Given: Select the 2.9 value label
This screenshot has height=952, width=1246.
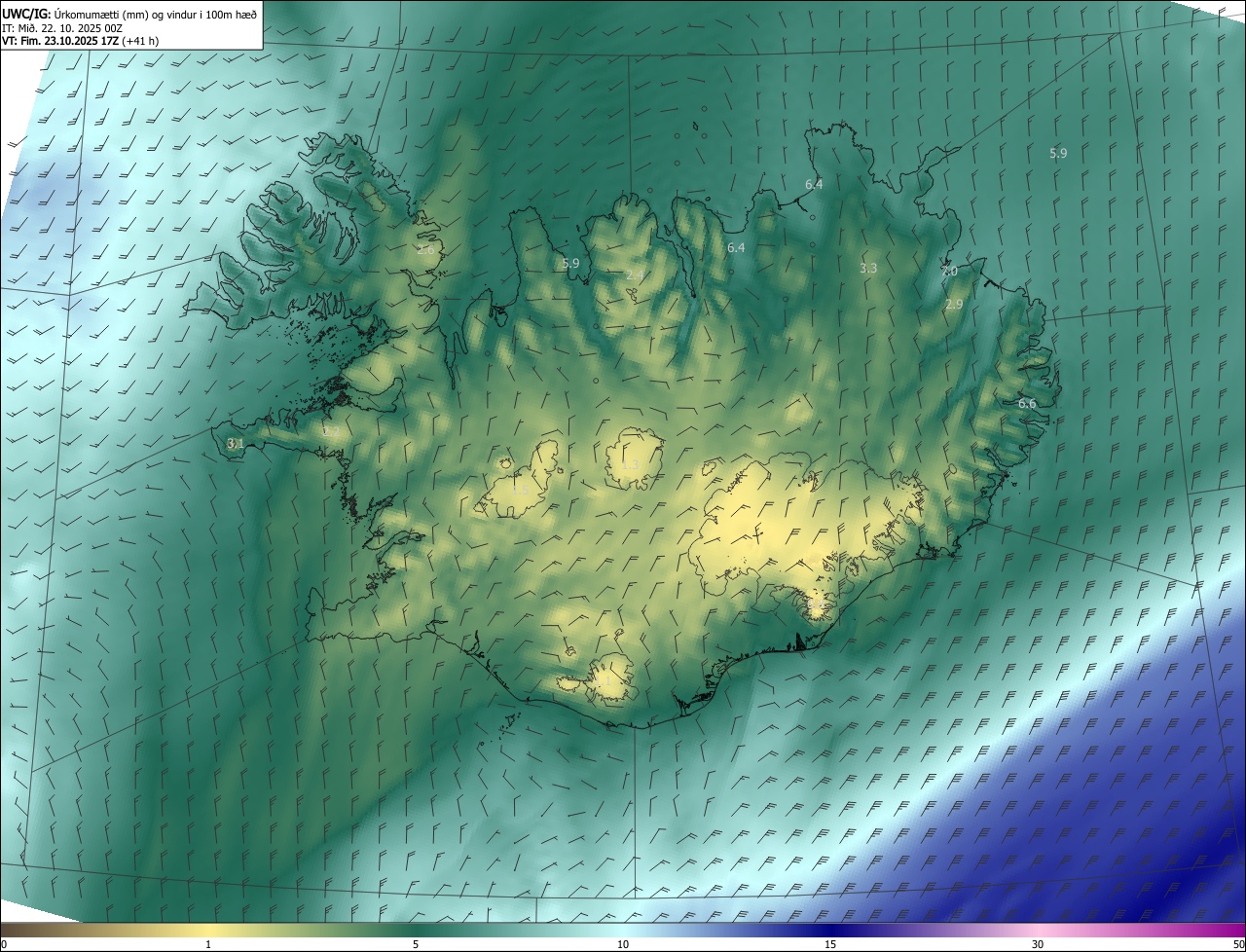Looking at the screenshot, I should (954, 305).
